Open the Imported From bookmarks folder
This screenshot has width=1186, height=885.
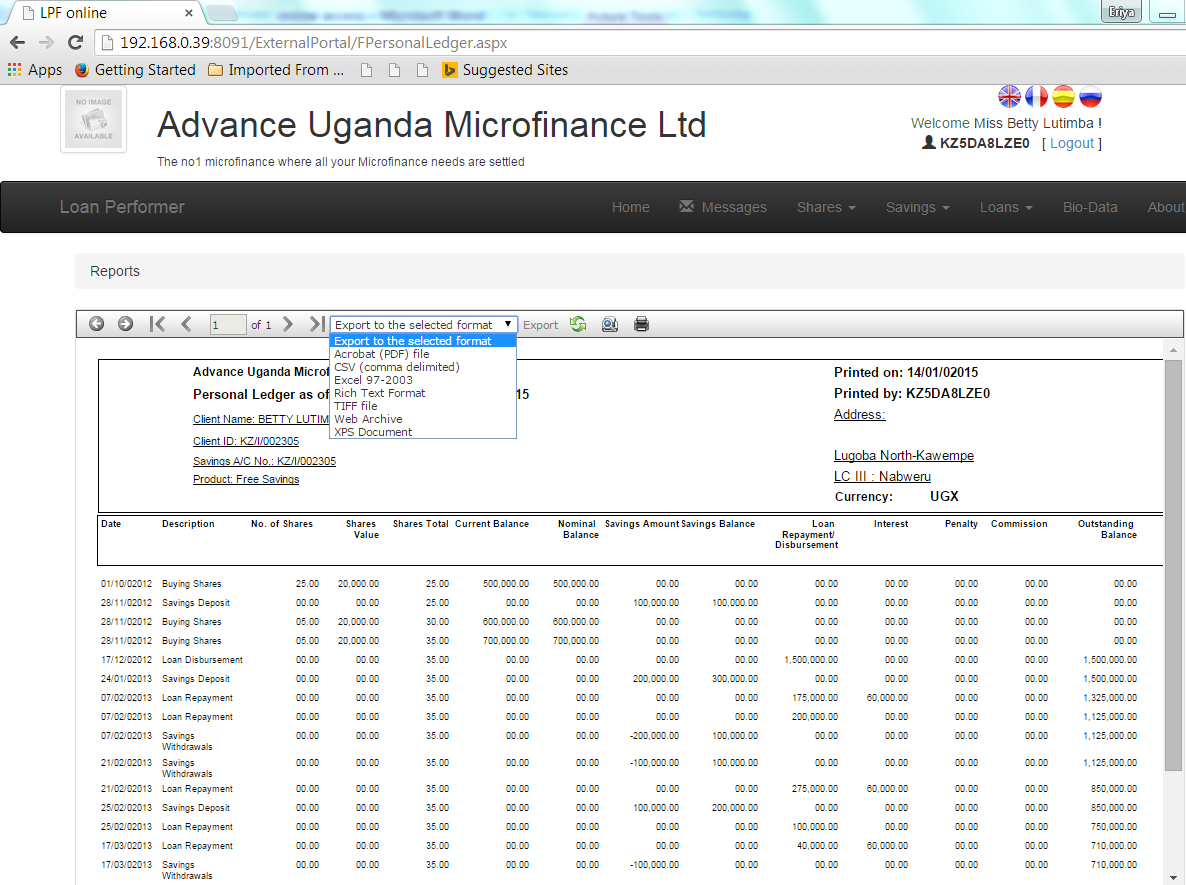point(276,70)
